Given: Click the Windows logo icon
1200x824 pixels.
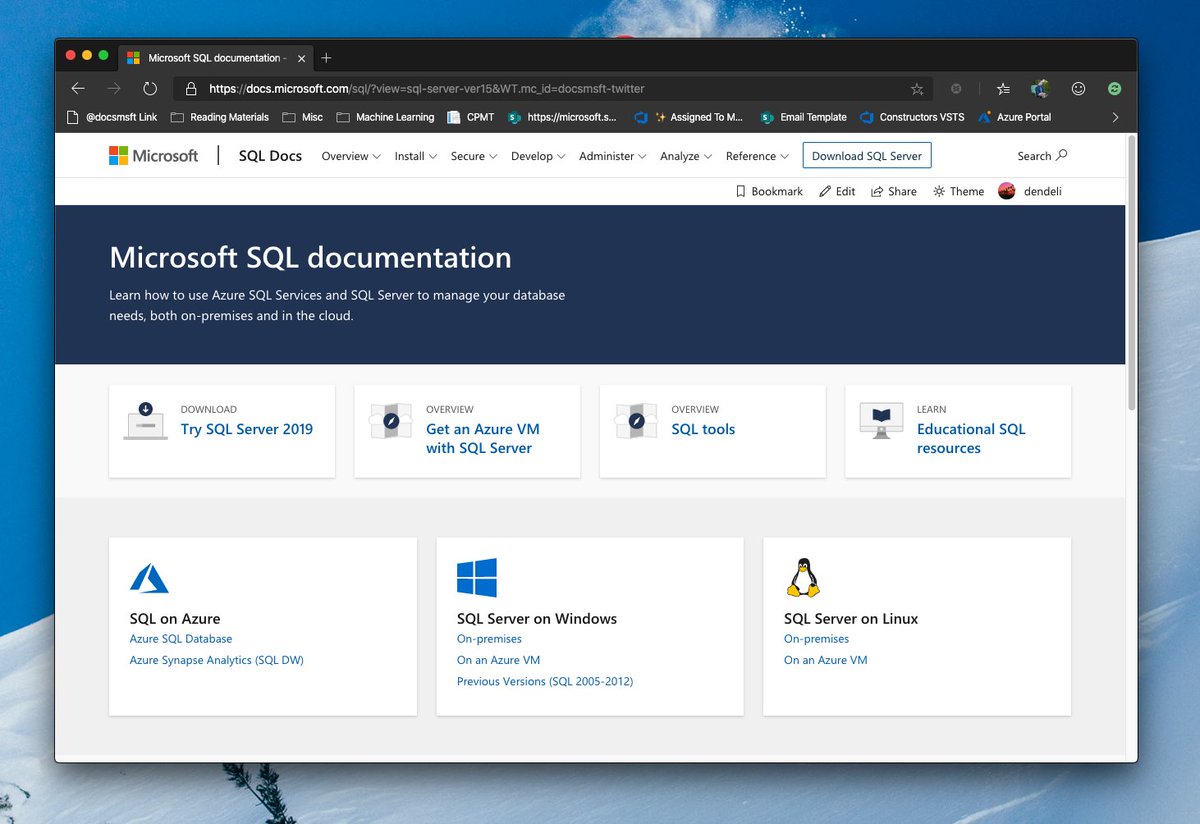Looking at the screenshot, I should tap(477, 578).
